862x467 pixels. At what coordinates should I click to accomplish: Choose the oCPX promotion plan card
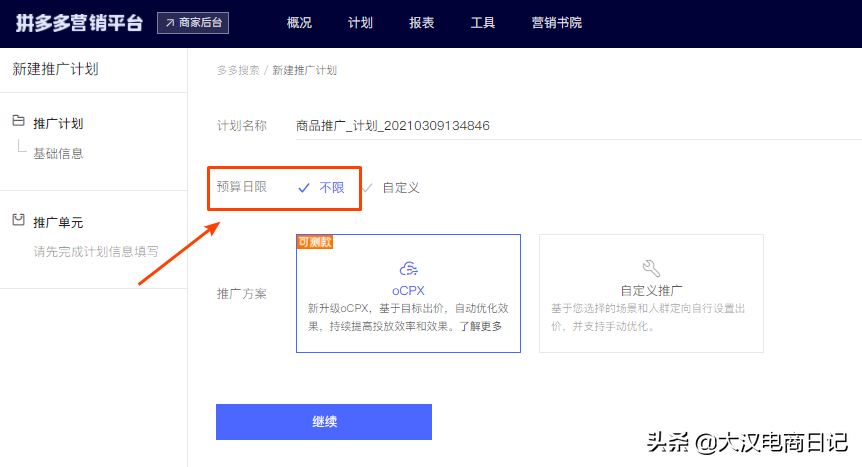pos(408,293)
